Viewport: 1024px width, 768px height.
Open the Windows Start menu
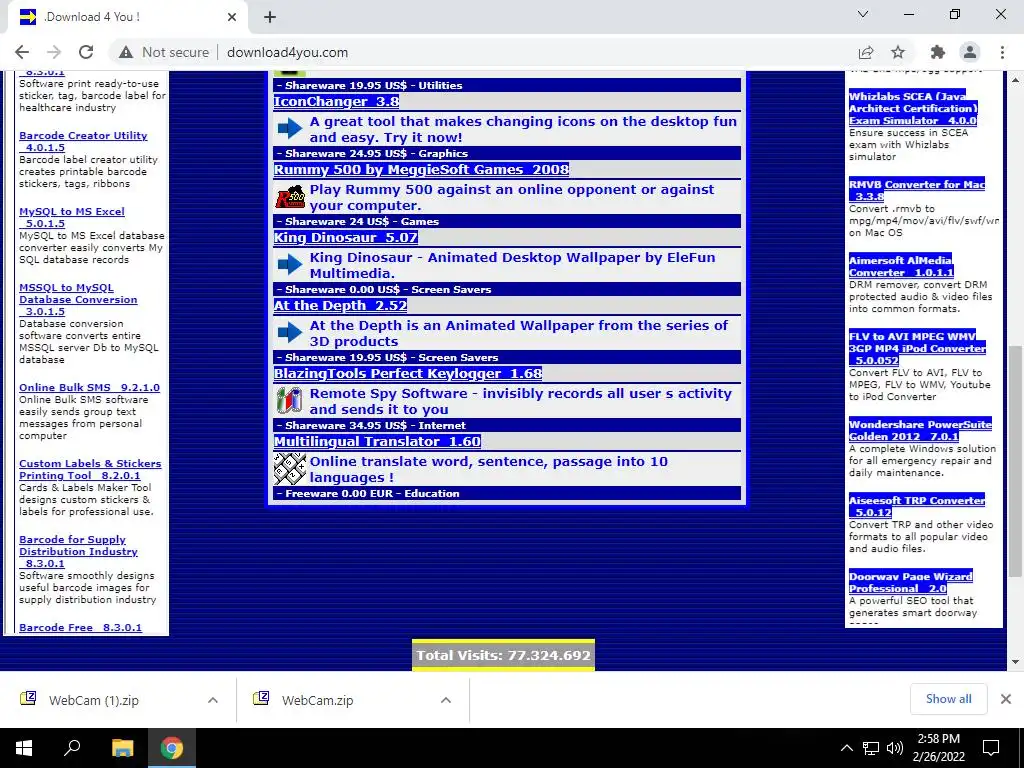pos(24,748)
